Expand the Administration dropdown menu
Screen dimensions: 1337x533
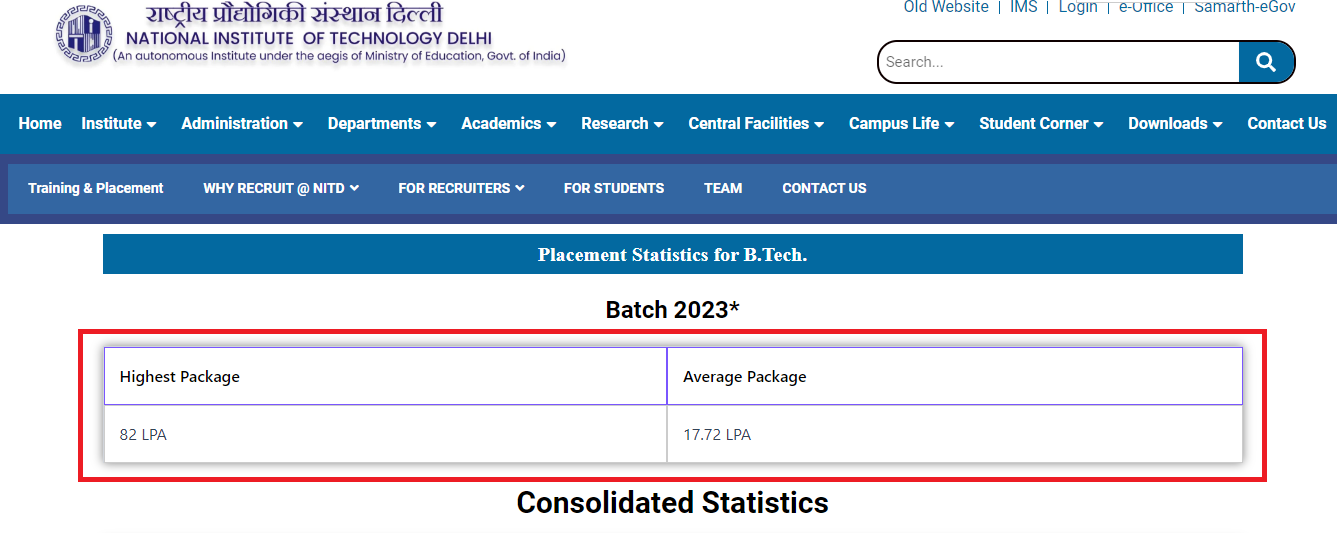(x=242, y=124)
